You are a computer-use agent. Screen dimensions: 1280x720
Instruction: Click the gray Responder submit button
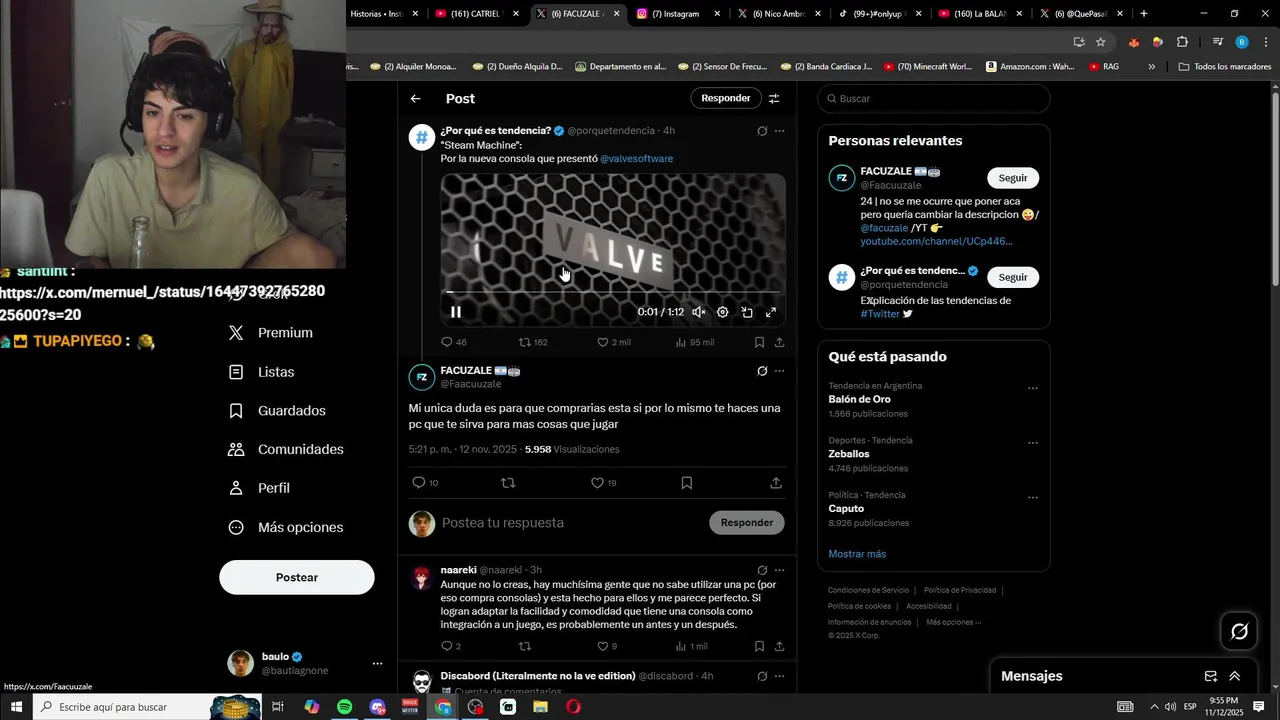coord(747,523)
